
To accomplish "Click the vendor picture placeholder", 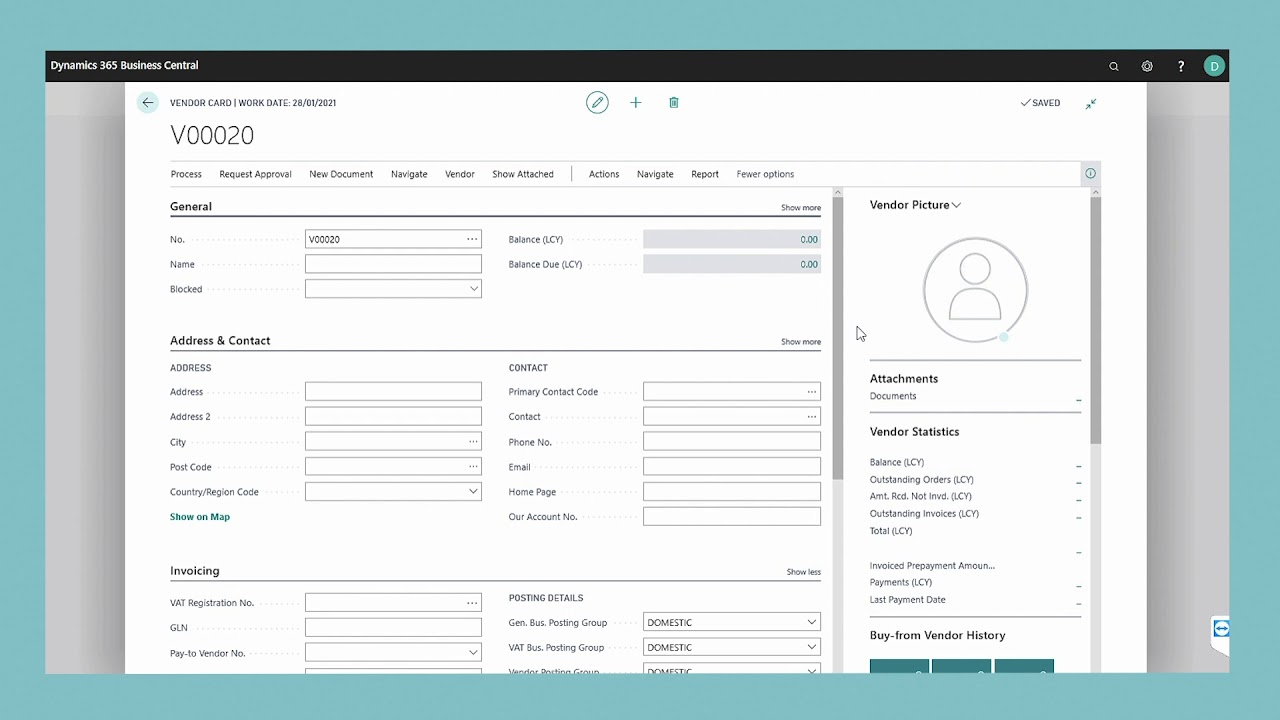I will point(975,289).
